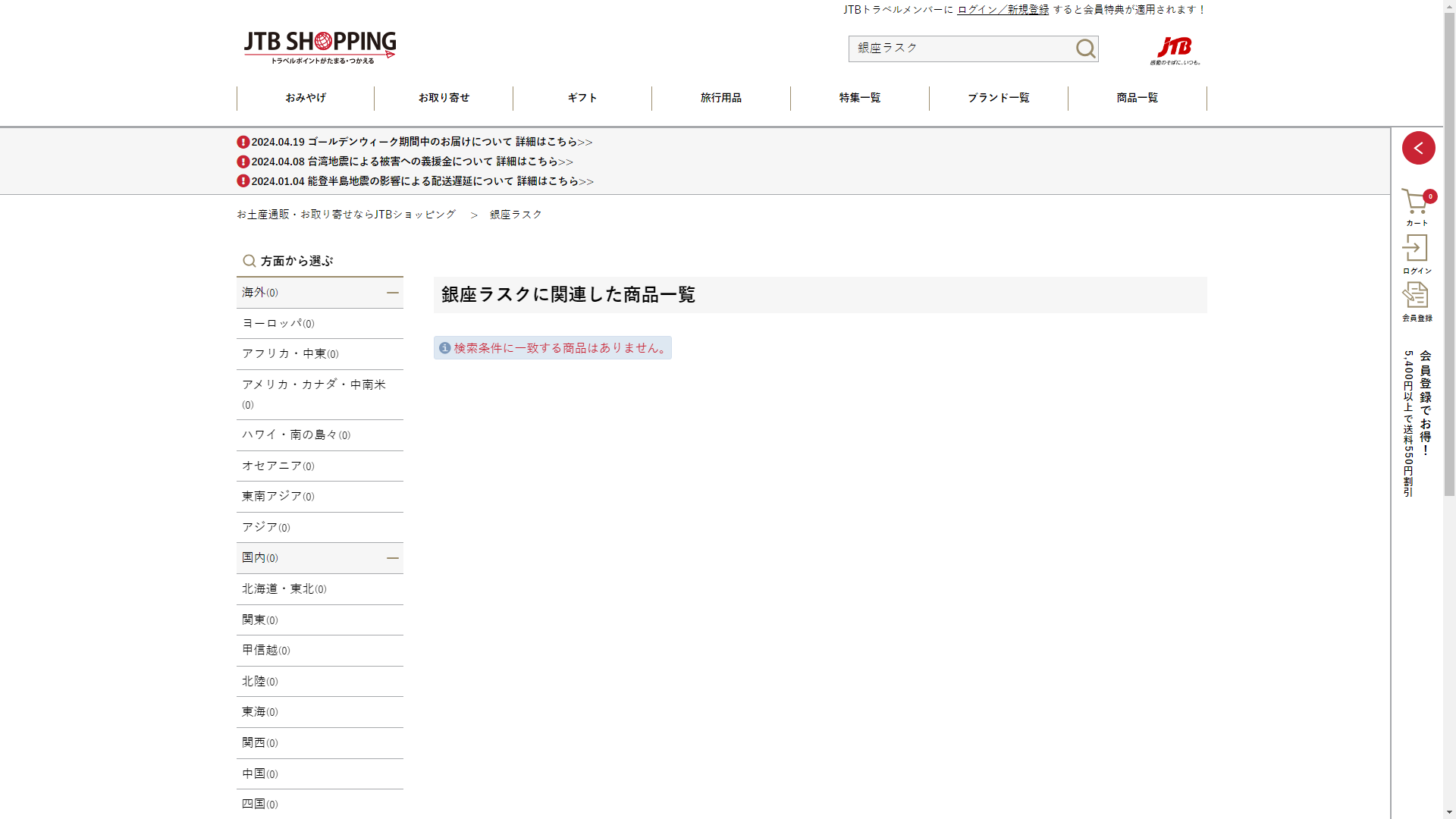This screenshot has width=1456, height=819.
Task: Click into the search input field
Action: (959, 49)
